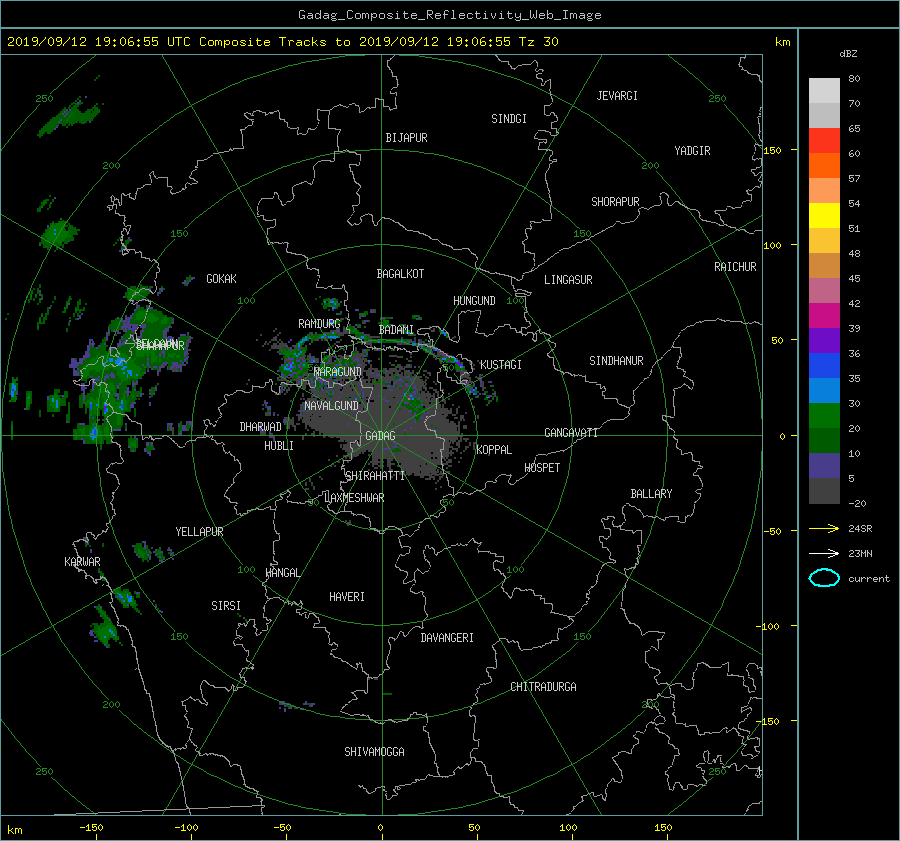Click the Gadag_Composite_Reflectivity_Web_Image title
Screen dimensions: 900x841
tap(449, 15)
